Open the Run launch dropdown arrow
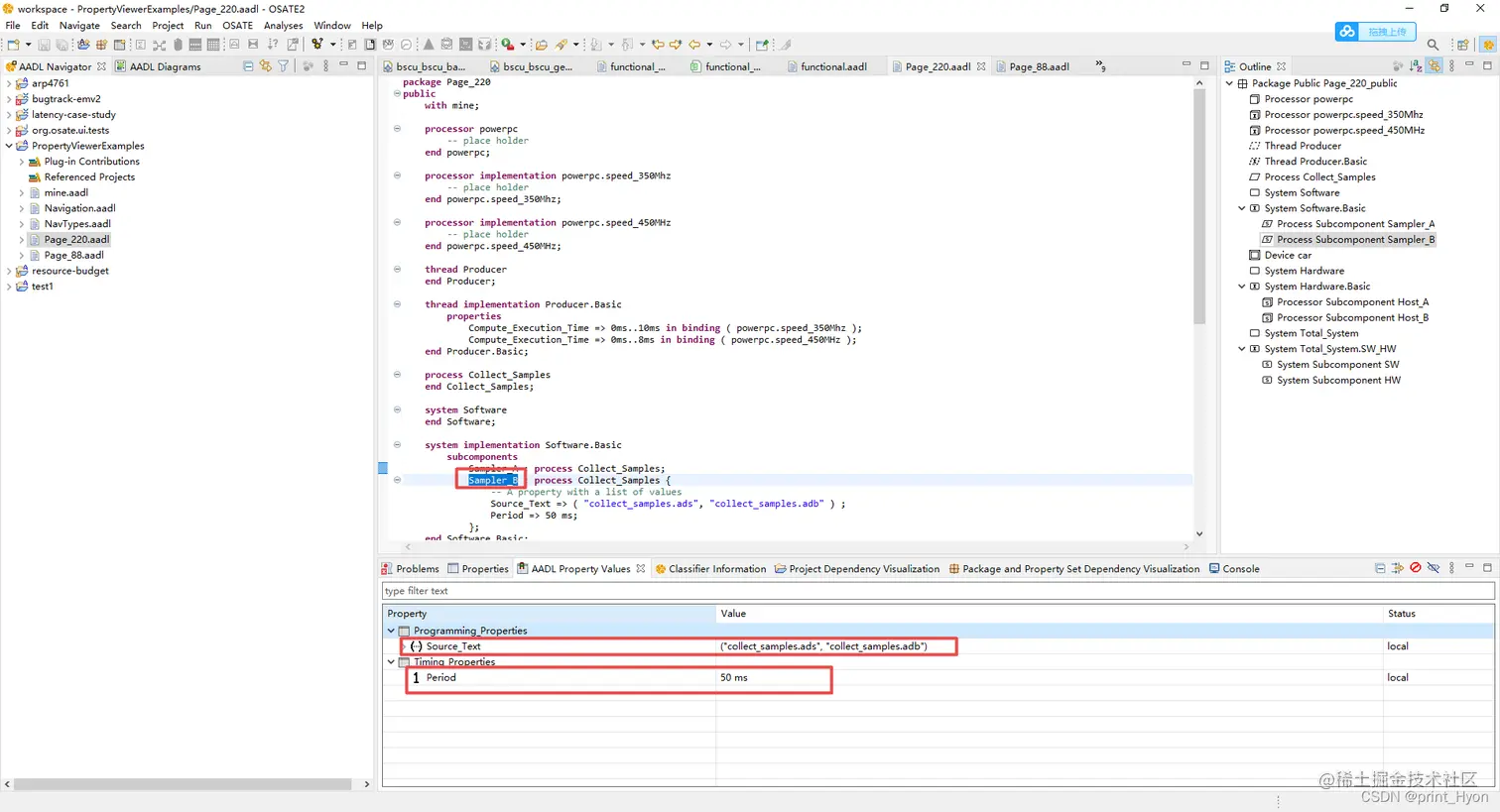Viewport: 1500px width, 812px height. [523, 45]
